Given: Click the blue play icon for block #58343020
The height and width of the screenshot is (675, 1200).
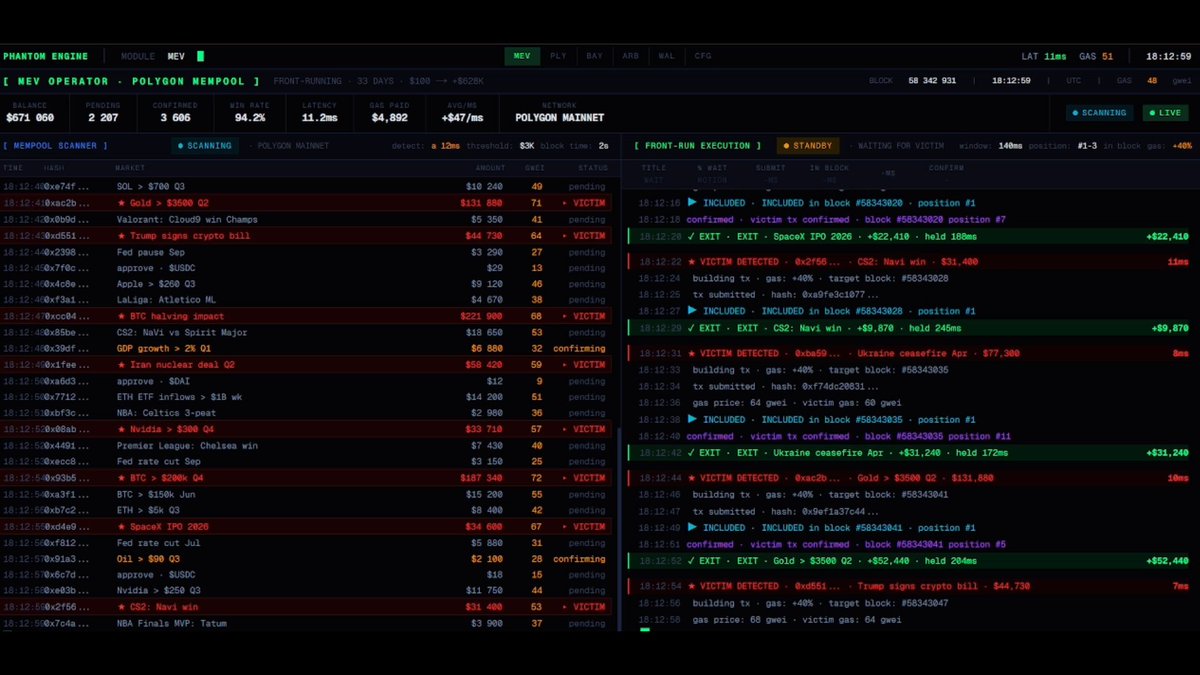Looking at the screenshot, I should [693, 203].
